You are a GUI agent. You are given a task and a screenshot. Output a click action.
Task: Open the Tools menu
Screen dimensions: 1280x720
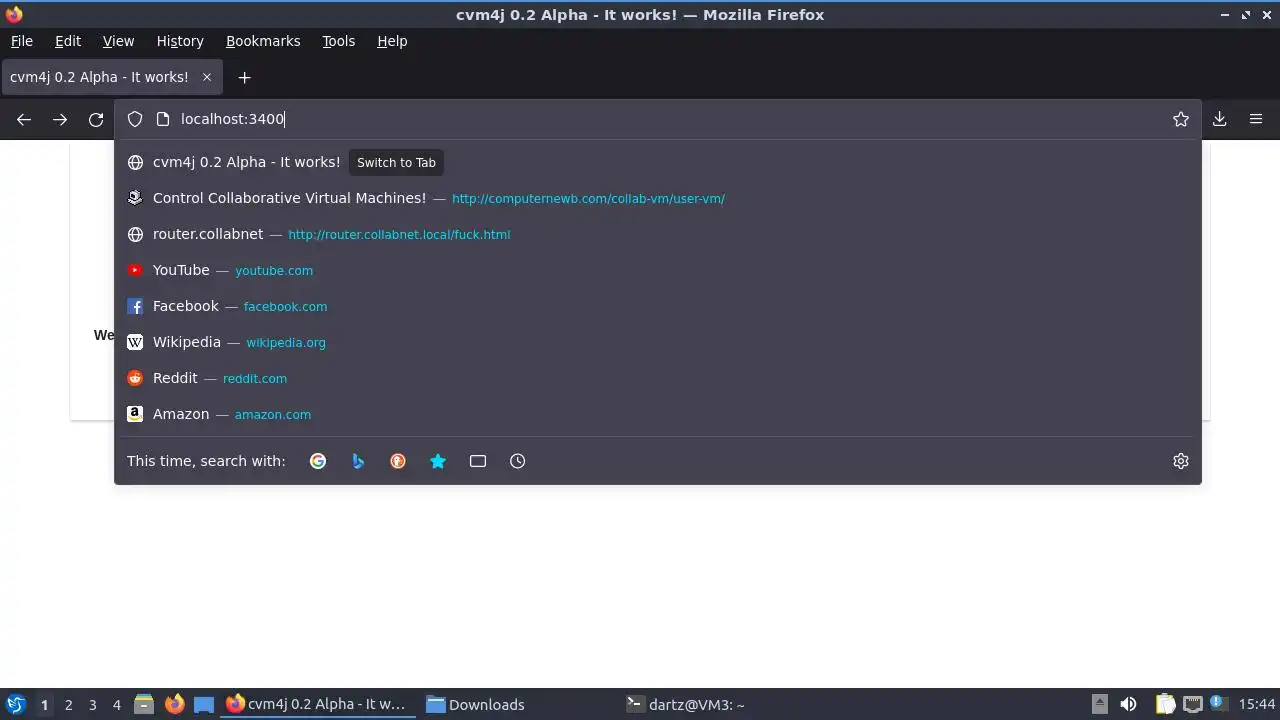point(338,41)
